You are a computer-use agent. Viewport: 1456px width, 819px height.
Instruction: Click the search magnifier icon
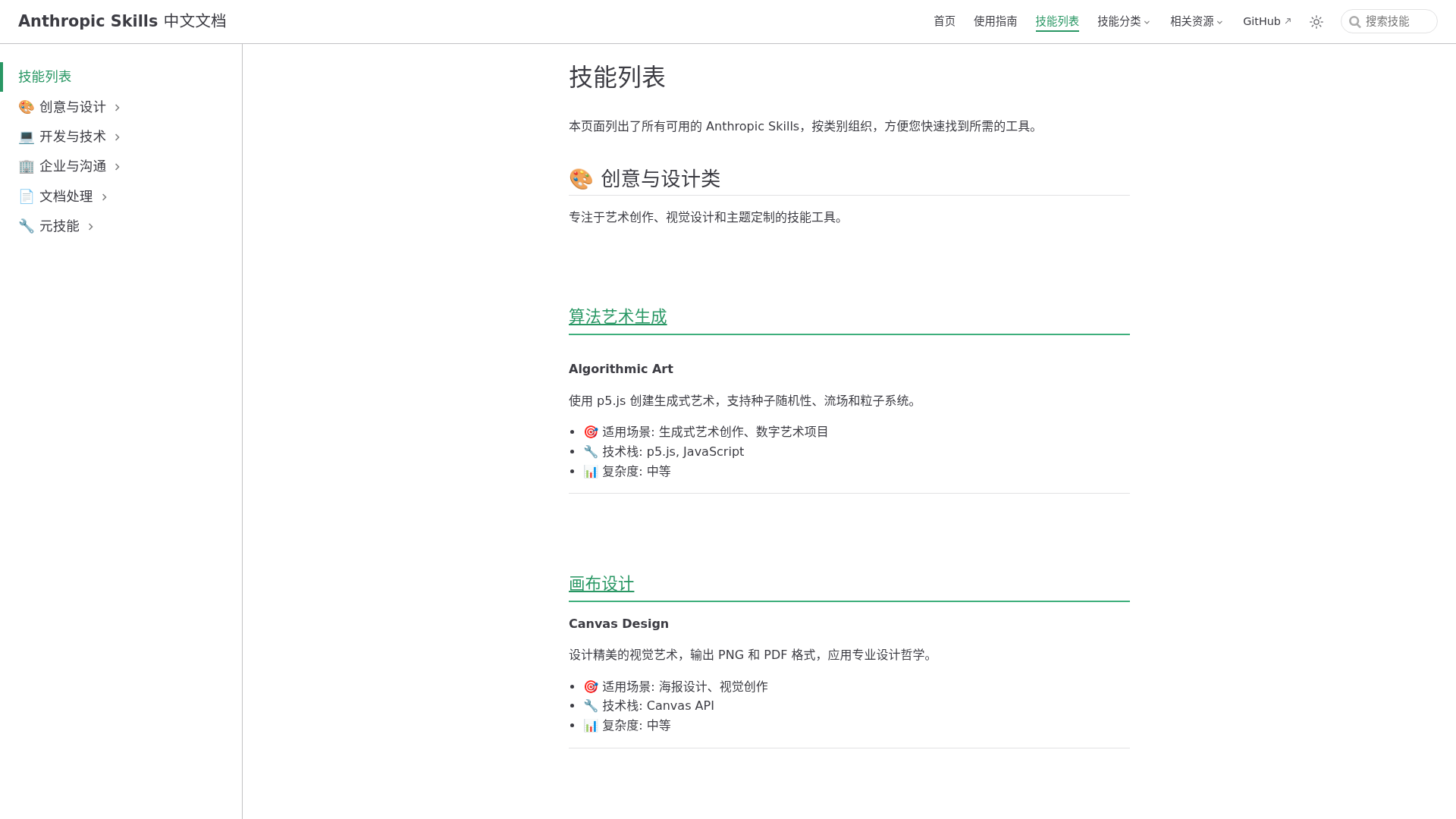pyautogui.click(x=1355, y=21)
